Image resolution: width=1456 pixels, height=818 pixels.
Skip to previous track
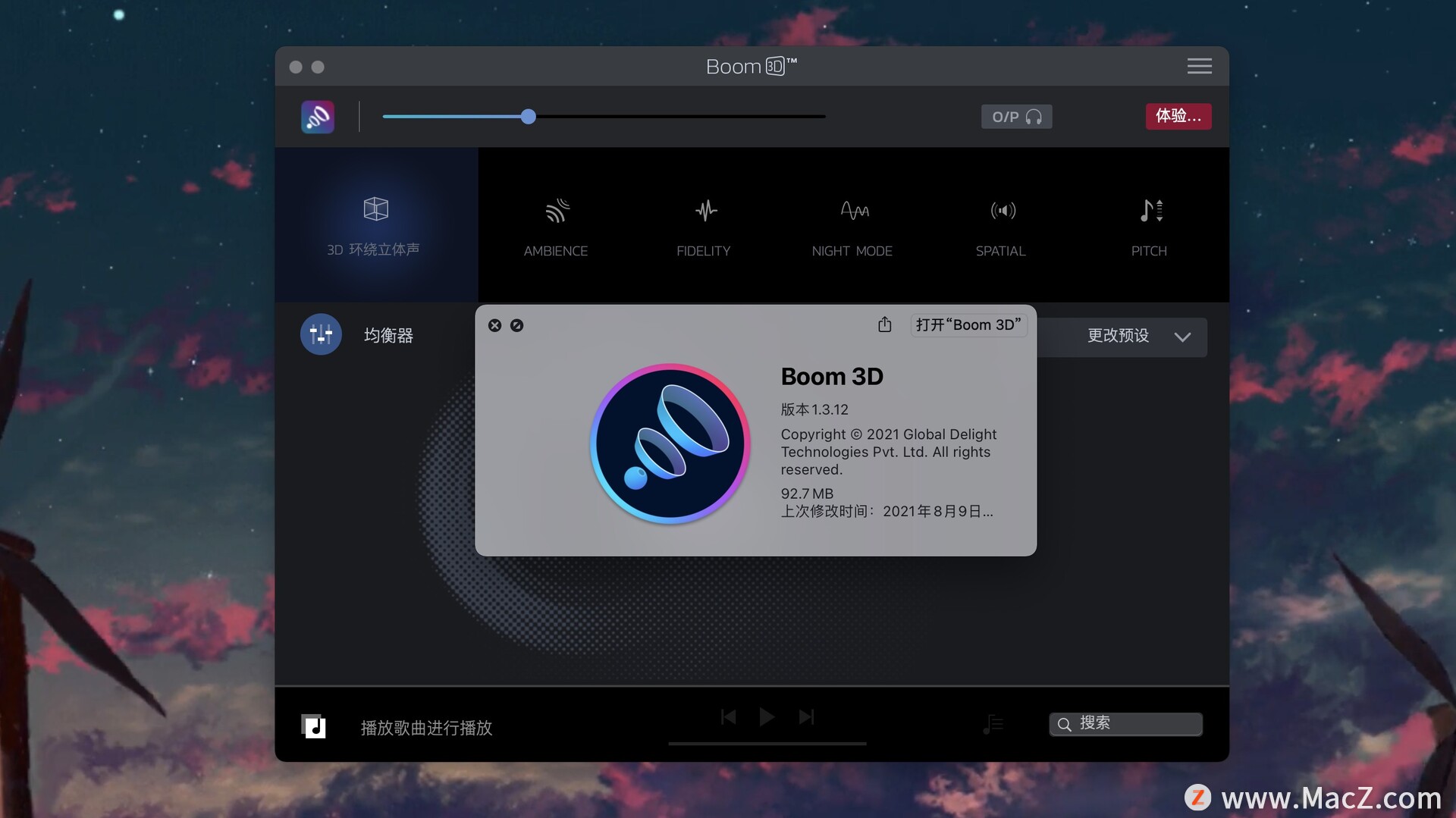pos(728,717)
